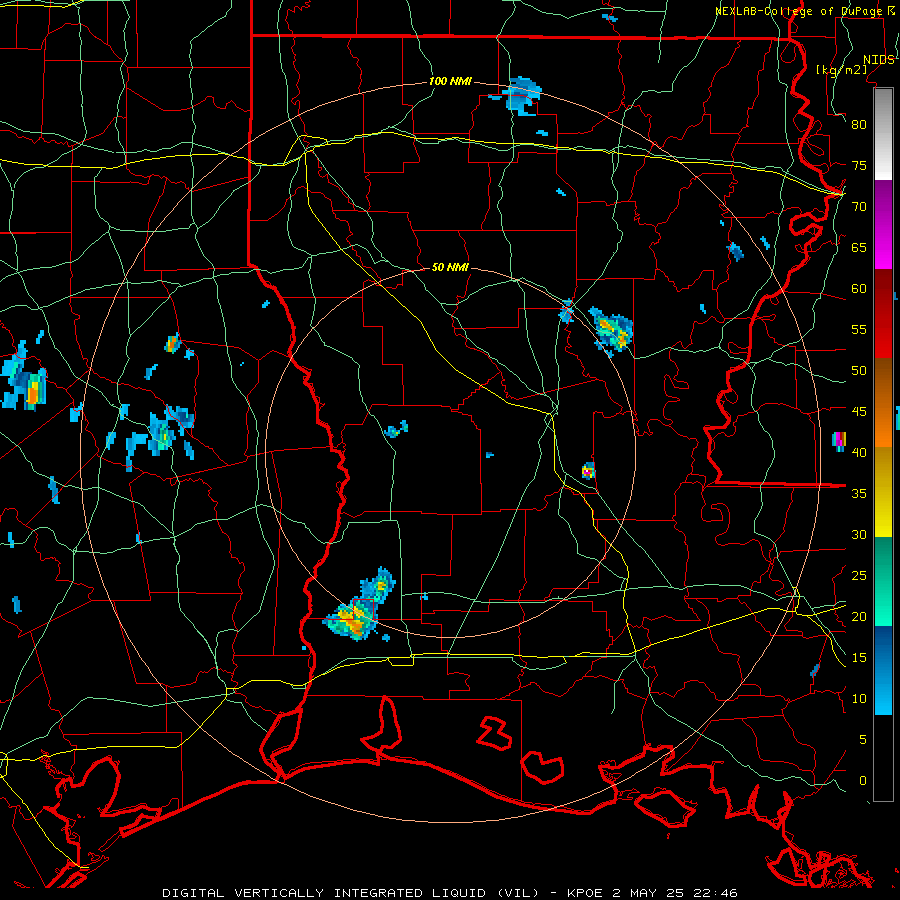Click scale value 55
This screenshot has height=900, width=900.
[859, 329]
